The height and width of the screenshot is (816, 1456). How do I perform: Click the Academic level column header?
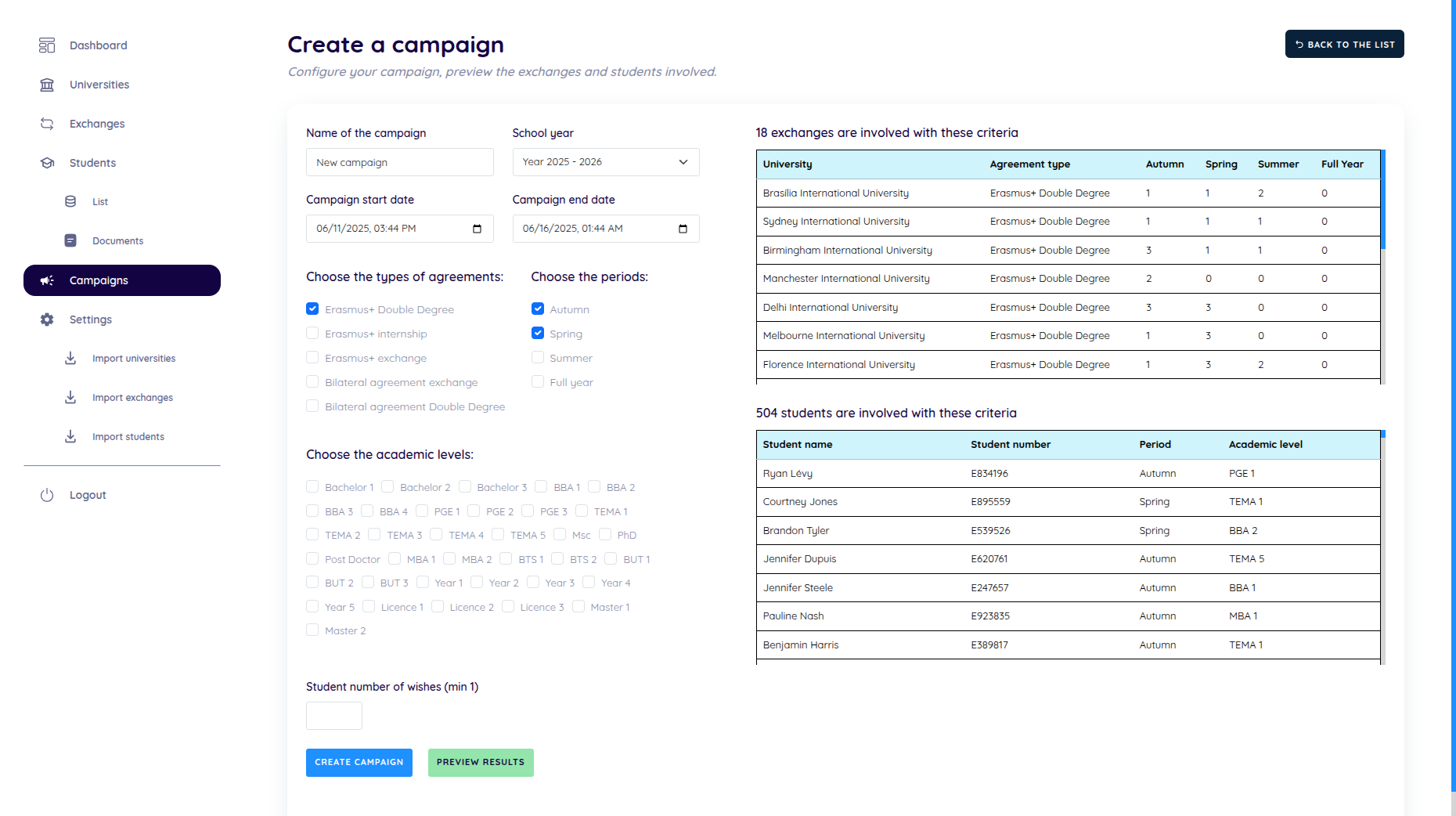coord(1266,445)
